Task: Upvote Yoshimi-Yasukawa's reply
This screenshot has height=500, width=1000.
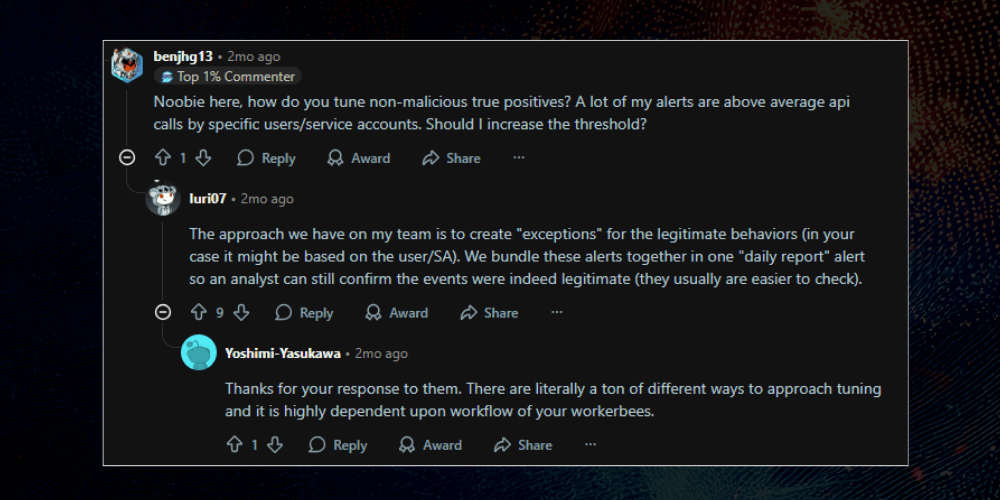Action: [235, 445]
